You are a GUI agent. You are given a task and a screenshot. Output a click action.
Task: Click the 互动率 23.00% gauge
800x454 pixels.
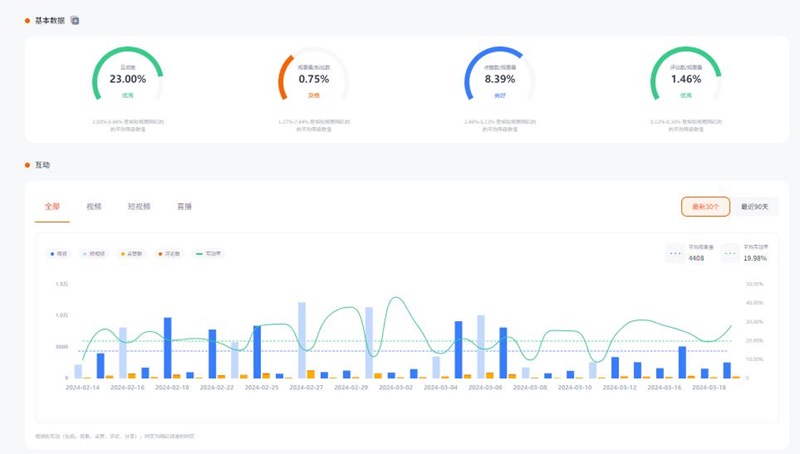pyautogui.click(x=127, y=78)
